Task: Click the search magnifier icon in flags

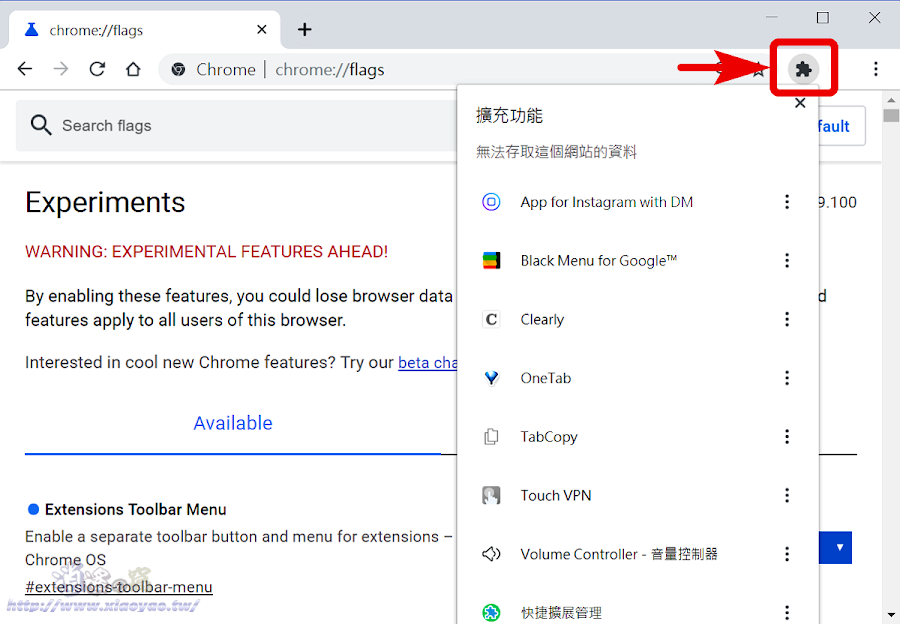Action: point(41,125)
